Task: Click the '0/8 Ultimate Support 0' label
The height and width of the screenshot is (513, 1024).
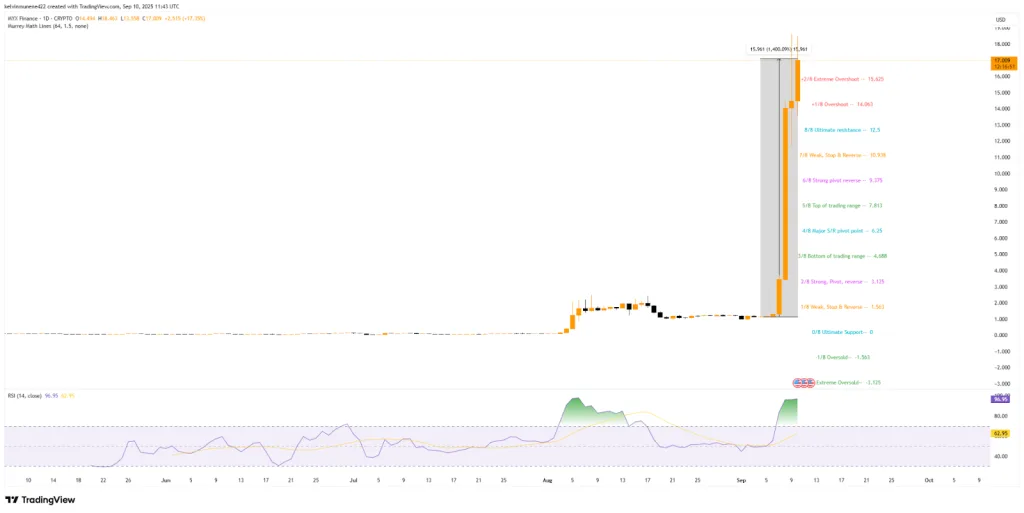Action: coord(842,332)
